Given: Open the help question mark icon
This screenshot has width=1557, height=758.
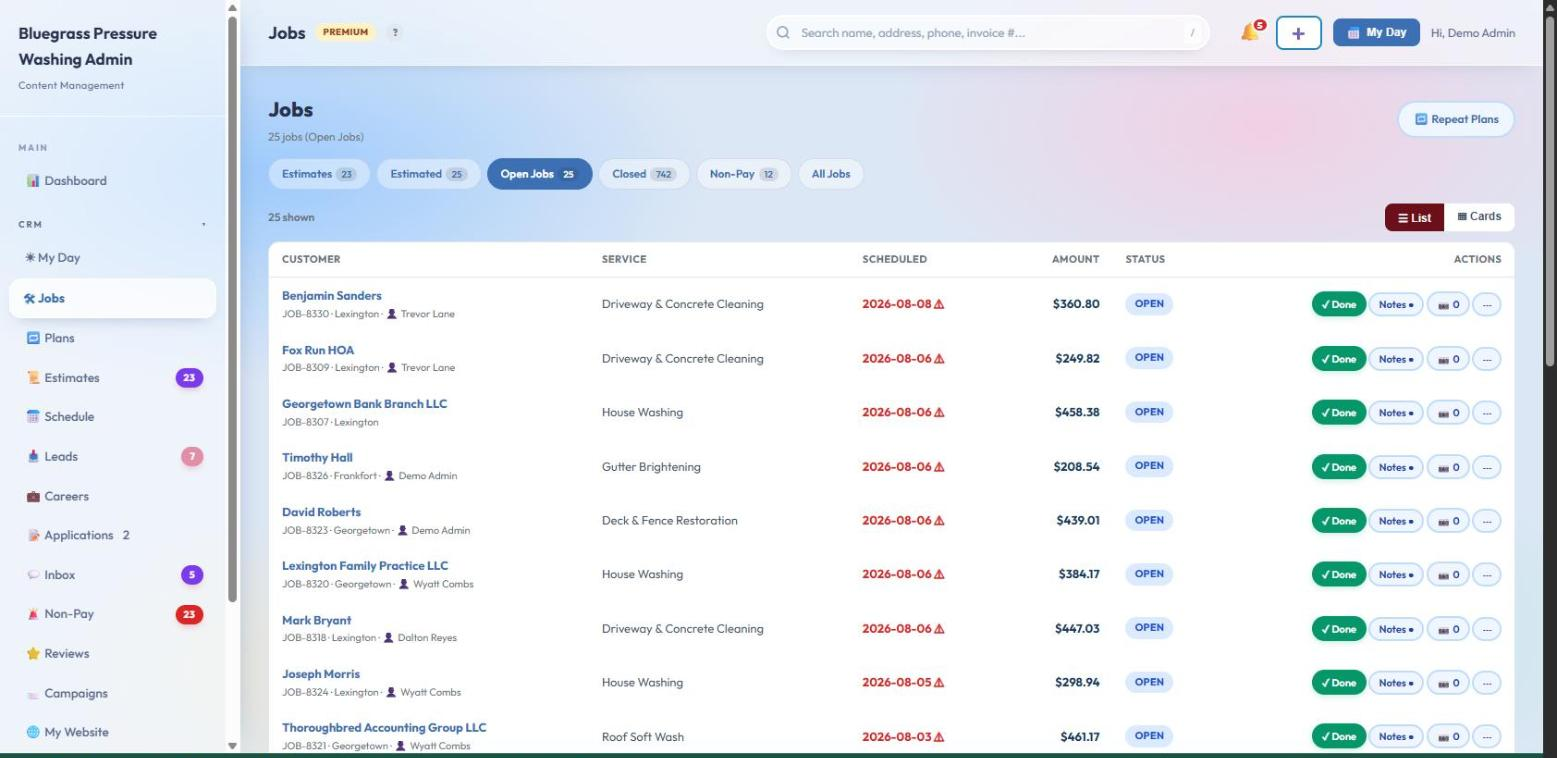Looking at the screenshot, I should click(x=395, y=32).
